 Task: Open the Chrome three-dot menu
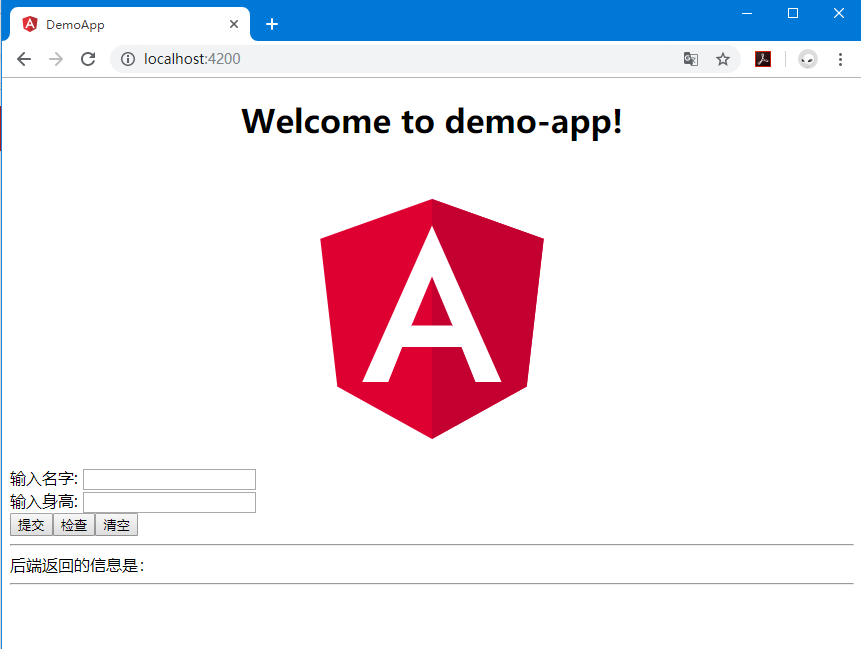840,59
